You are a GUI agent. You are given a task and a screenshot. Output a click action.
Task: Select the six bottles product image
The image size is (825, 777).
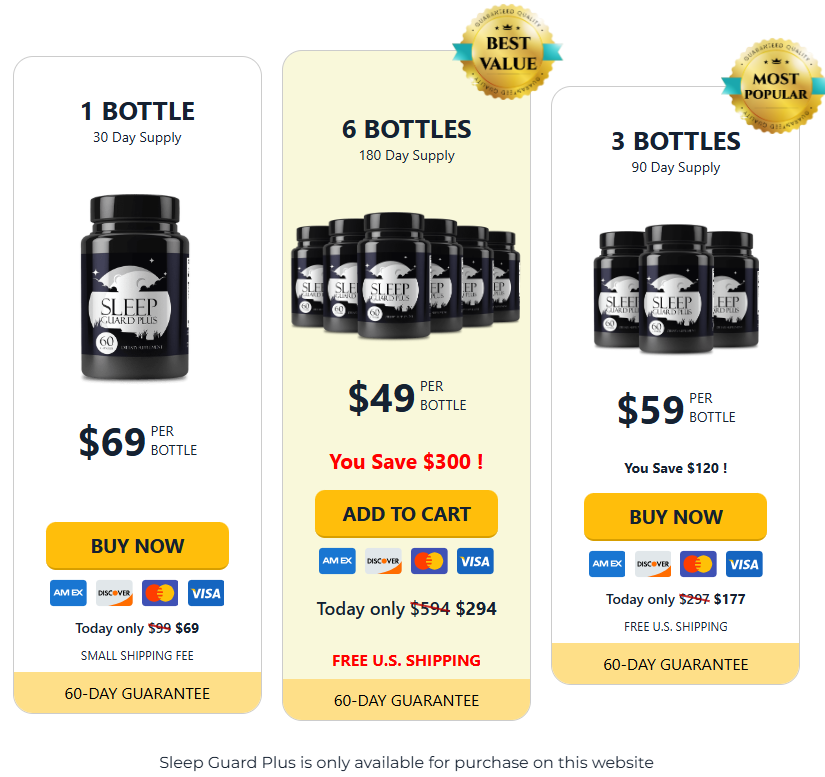click(406, 275)
